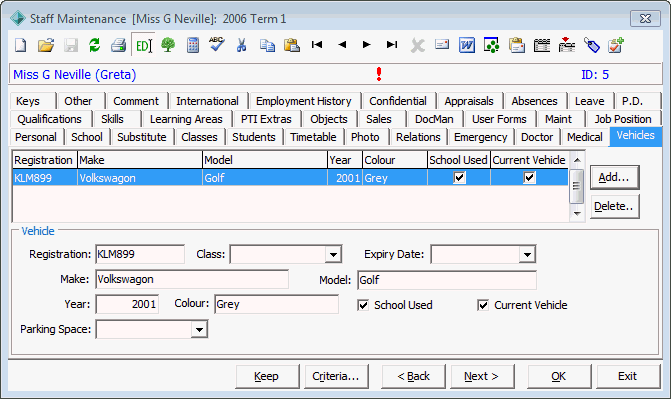Click the Registration column header

click(x=45, y=160)
